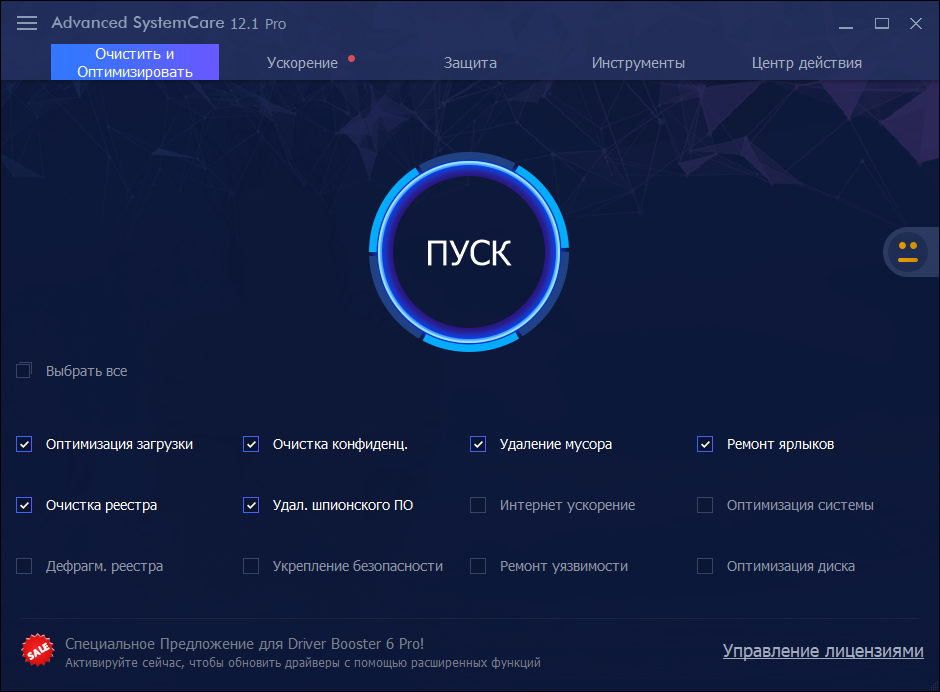Open the Инструменты tab

click(638, 63)
